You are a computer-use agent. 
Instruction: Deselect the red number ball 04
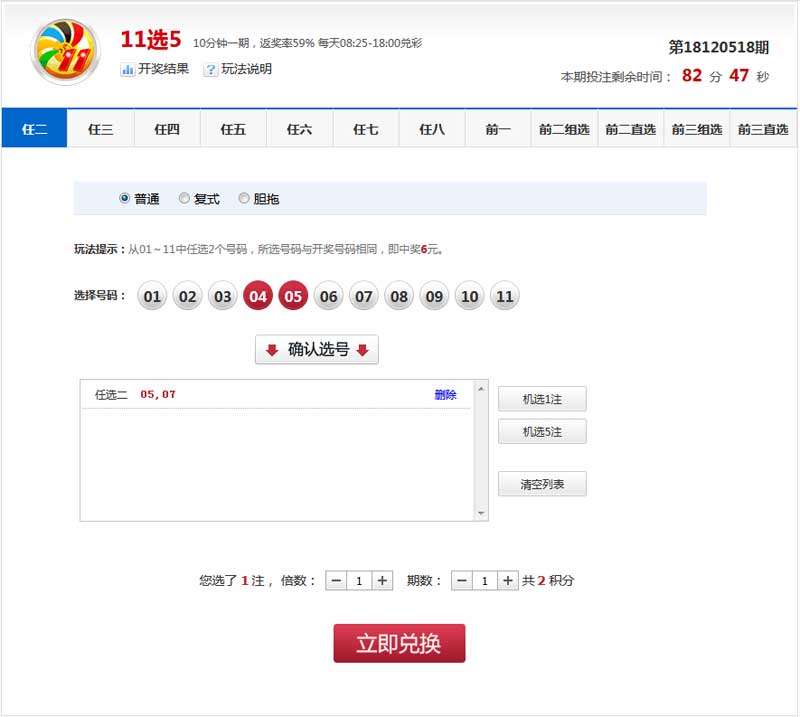[258, 295]
